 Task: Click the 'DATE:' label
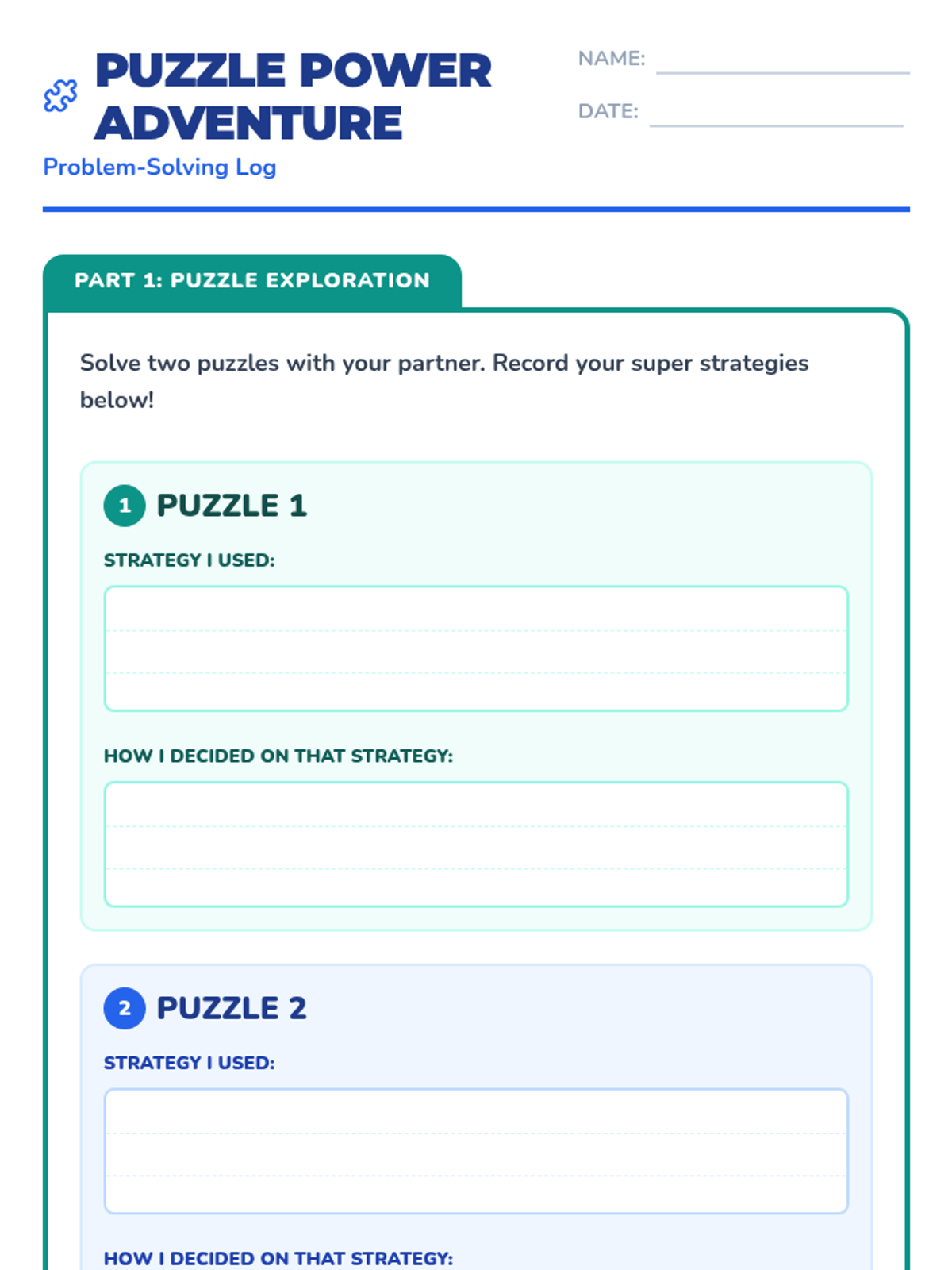(x=608, y=111)
